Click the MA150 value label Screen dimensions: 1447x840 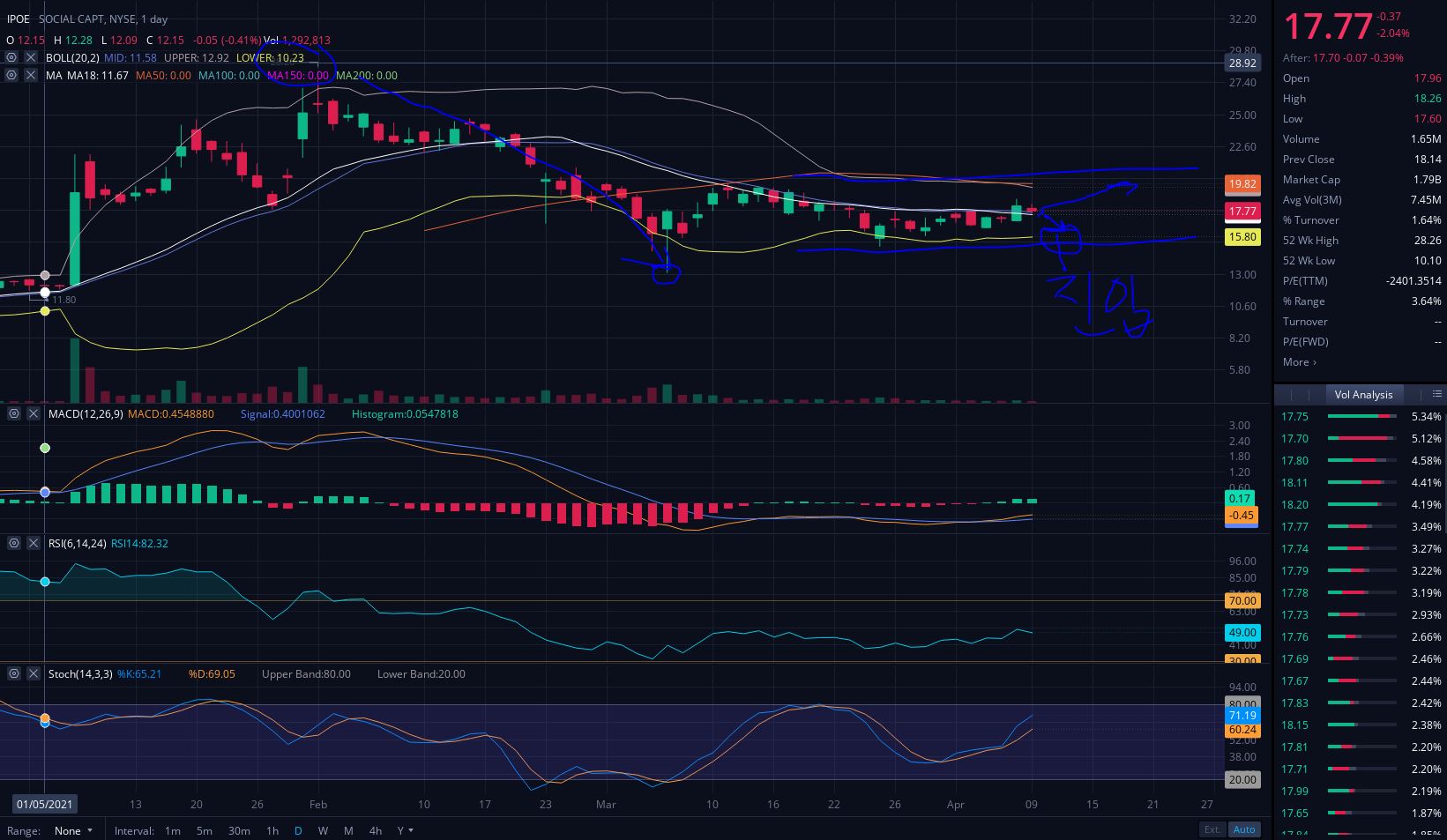tap(298, 76)
